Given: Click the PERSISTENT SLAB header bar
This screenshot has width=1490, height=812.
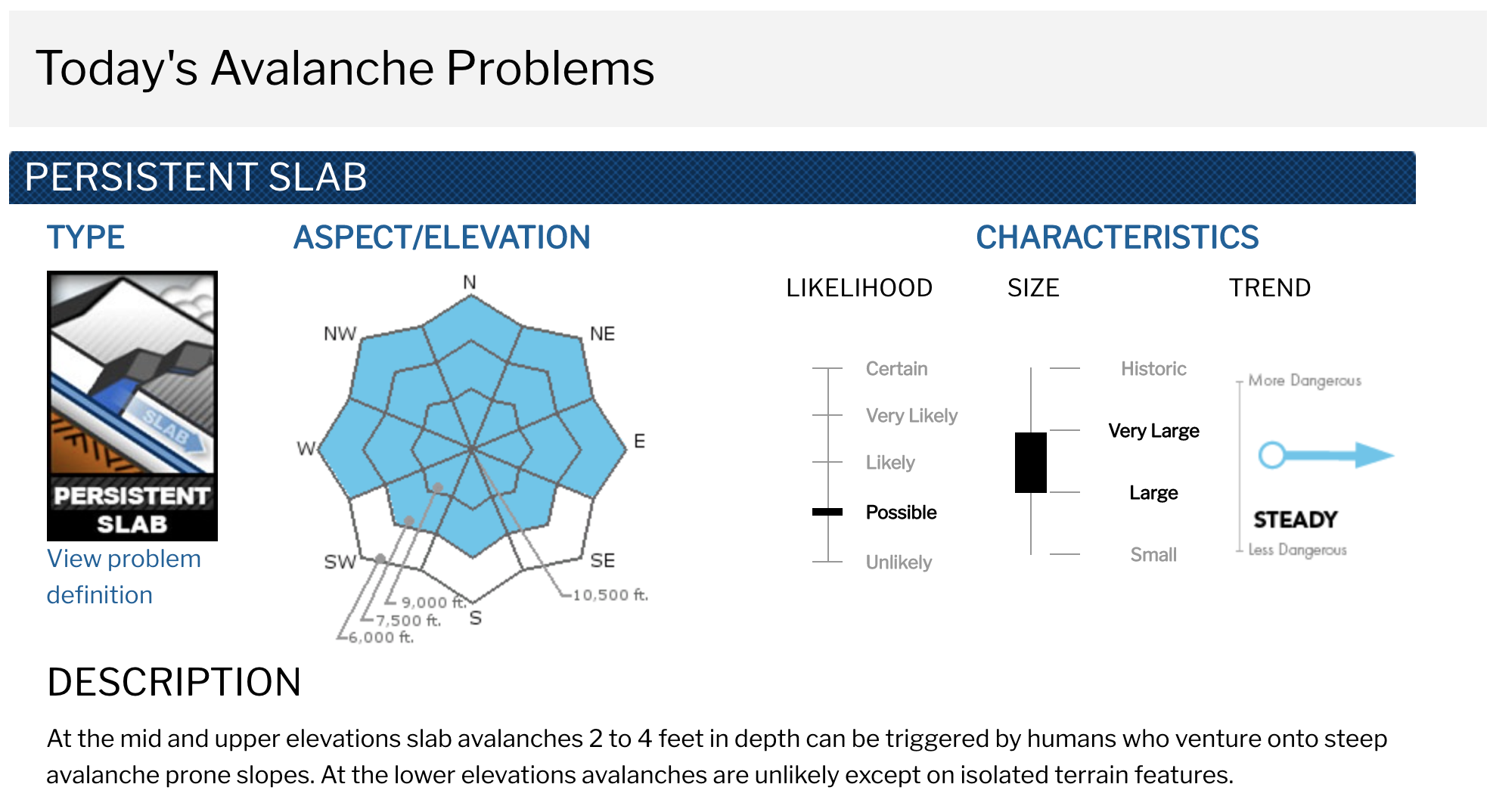Looking at the screenshot, I should (x=712, y=178).
